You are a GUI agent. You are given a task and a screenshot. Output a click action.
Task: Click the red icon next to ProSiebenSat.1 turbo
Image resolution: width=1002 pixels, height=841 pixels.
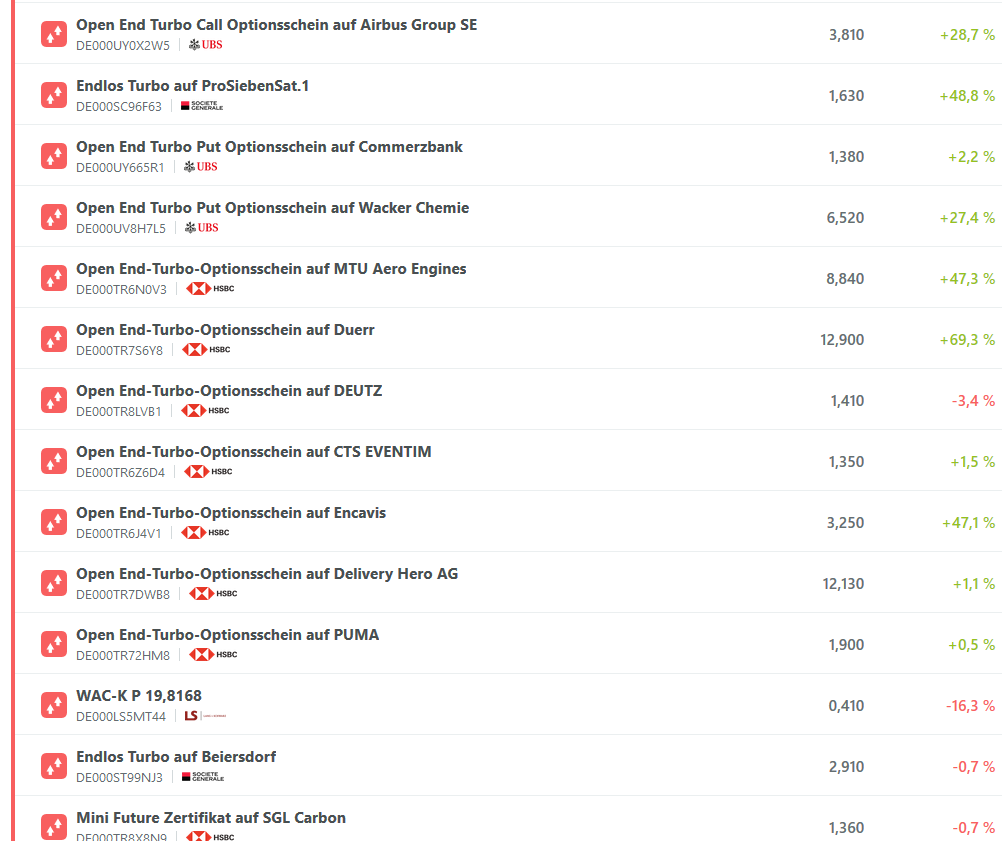(x=54, y=95)
